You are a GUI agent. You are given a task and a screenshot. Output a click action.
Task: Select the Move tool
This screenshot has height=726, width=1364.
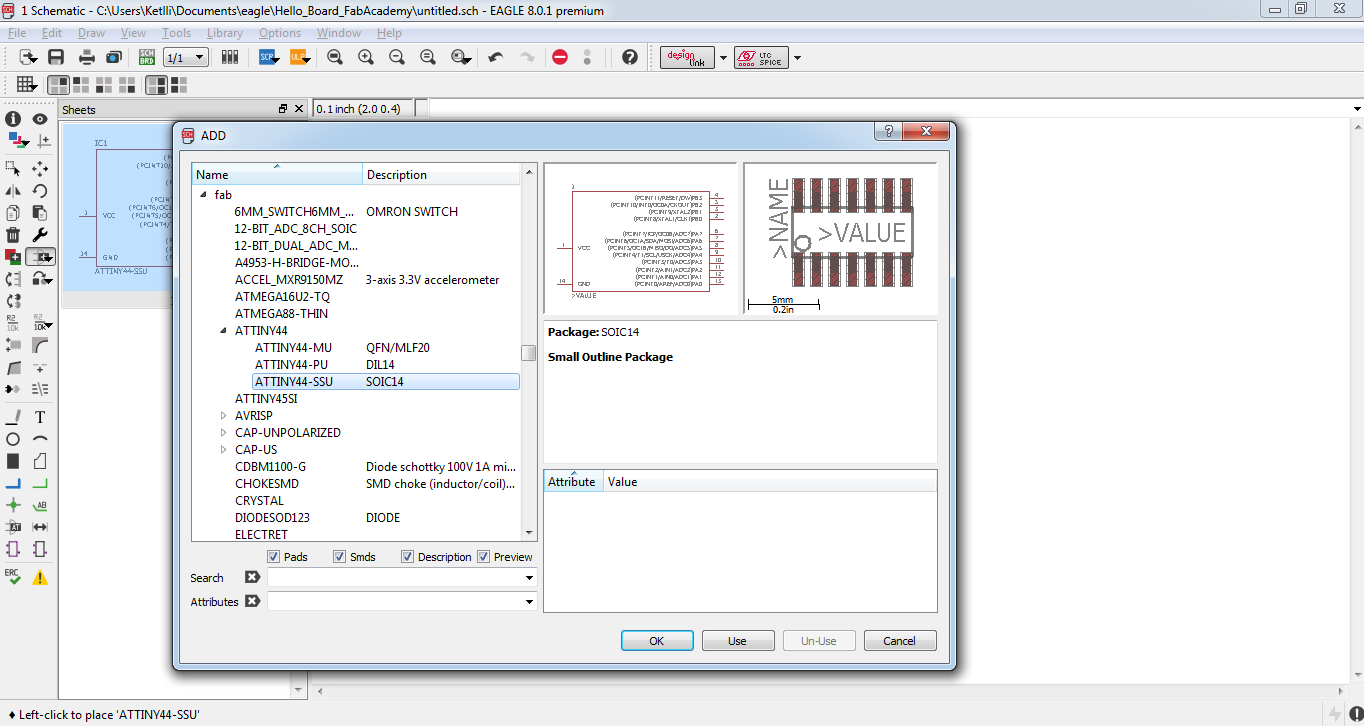click(x=40, y=168)
